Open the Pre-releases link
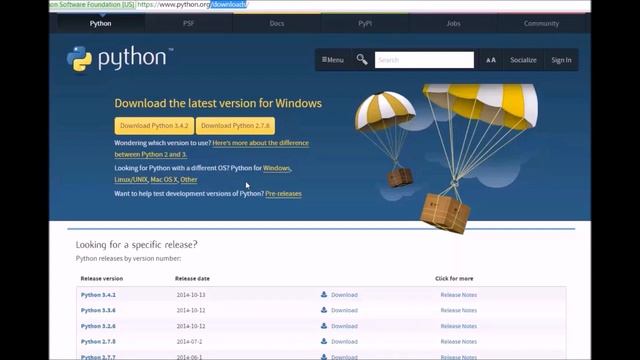The height and width of the screenshot is (360, 640). (x=283, y=193)
